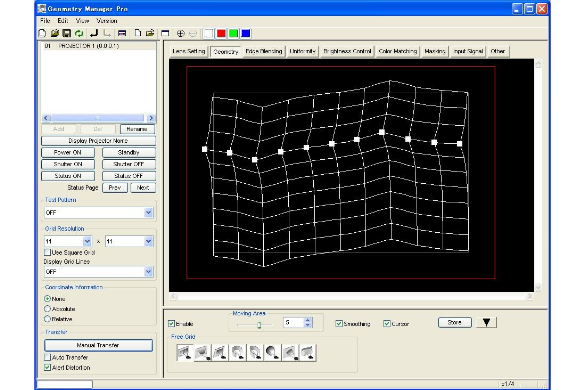The image size is (584, 390).
Task: Click the Save floppy disk icon
Action: (67, 34)
